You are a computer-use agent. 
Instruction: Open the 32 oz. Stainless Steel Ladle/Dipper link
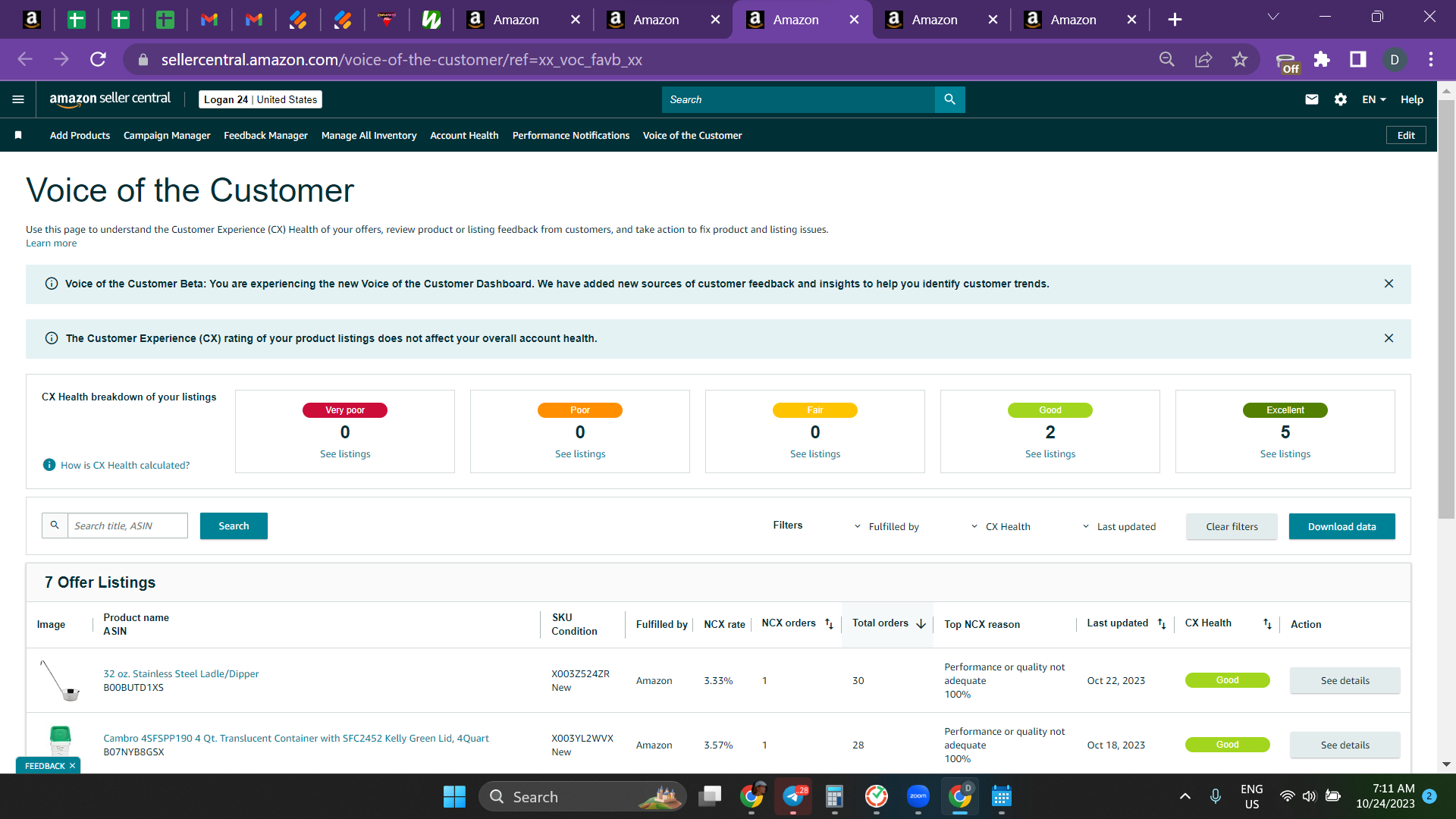180,673
